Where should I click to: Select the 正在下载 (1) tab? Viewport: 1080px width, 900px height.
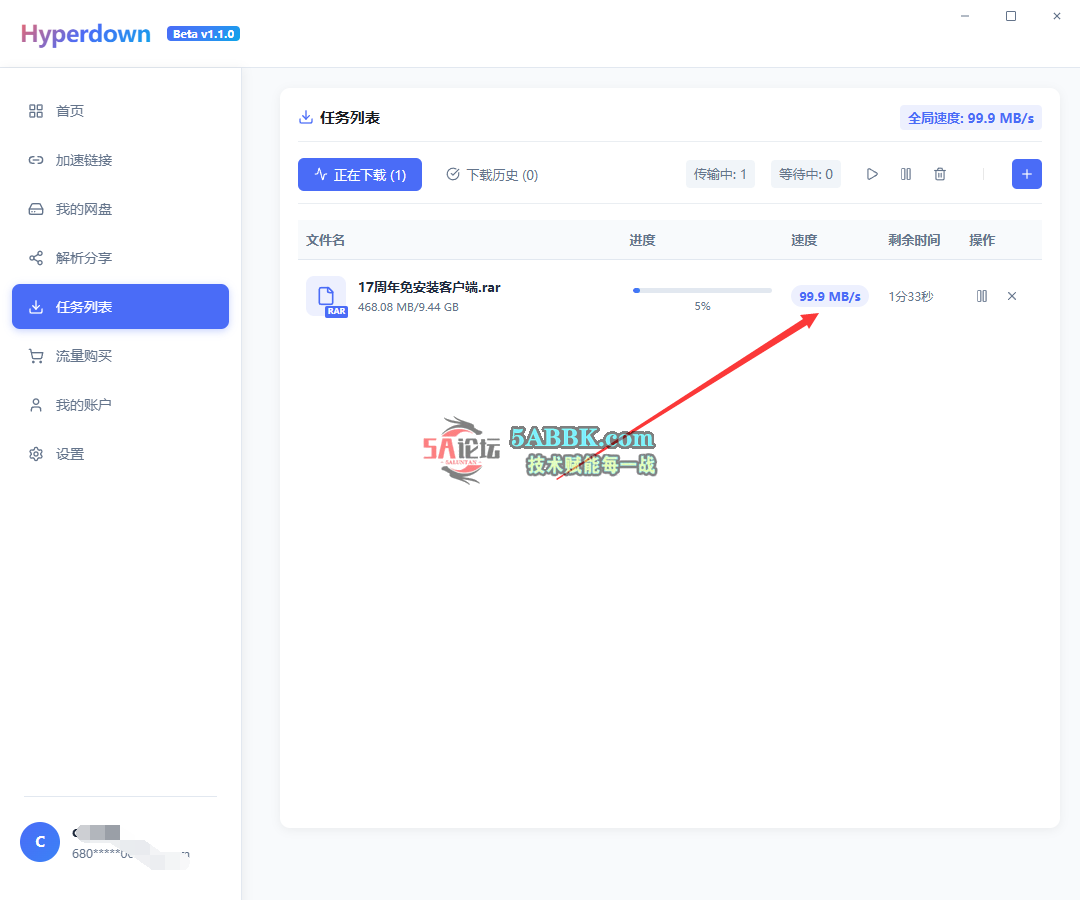click(x=360, y=175)
